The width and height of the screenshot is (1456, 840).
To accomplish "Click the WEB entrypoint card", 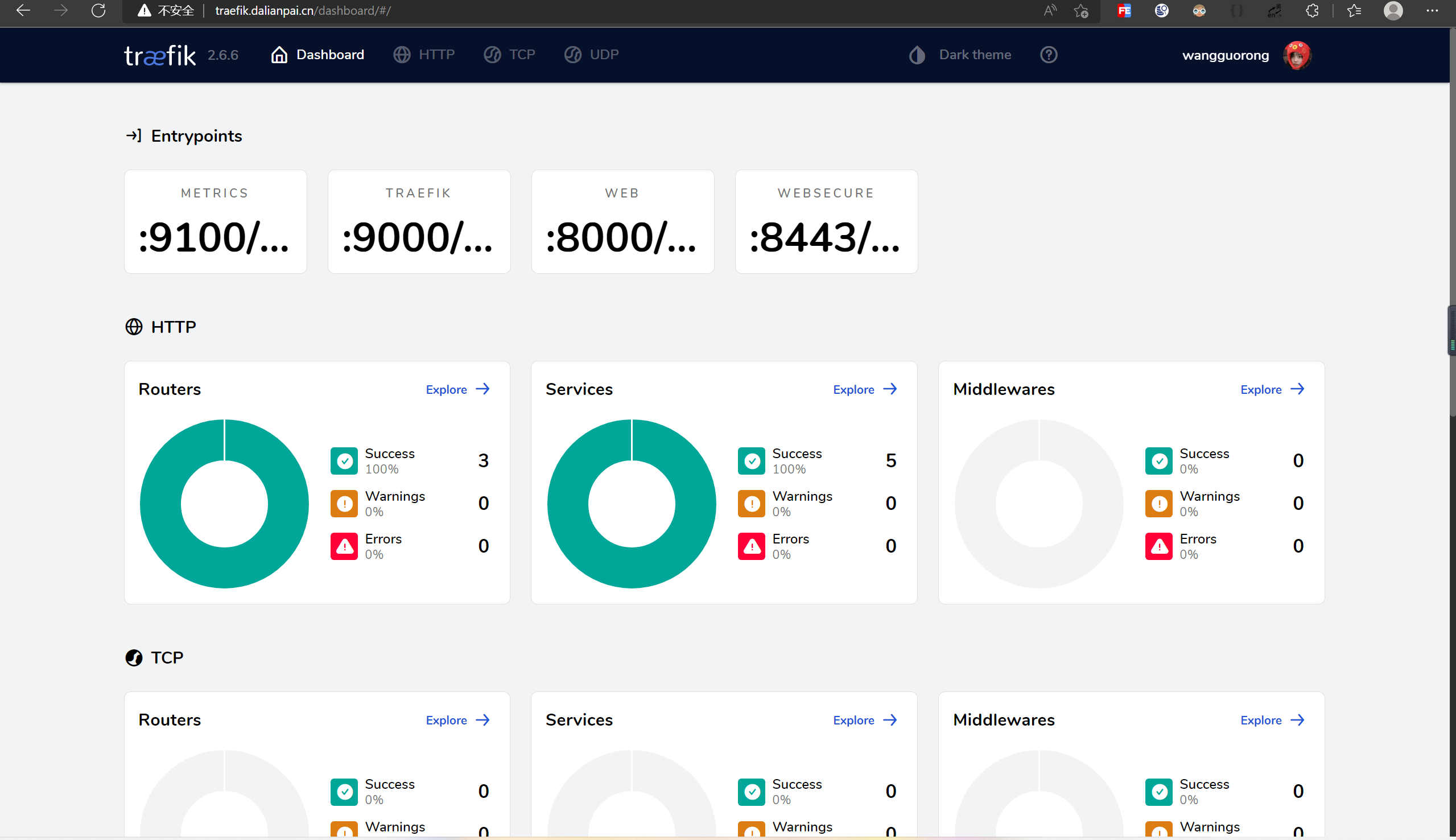I will 623,221.
